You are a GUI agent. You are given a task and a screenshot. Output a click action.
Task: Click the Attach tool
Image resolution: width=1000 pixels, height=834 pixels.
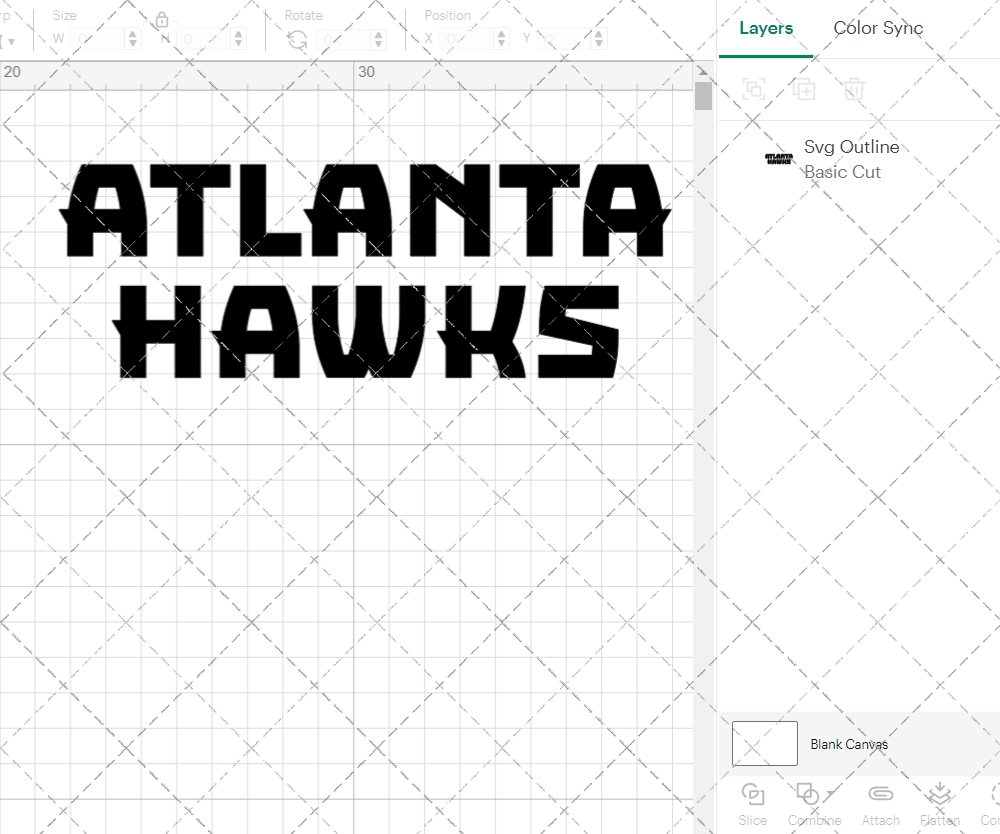[x=880, y=804]
